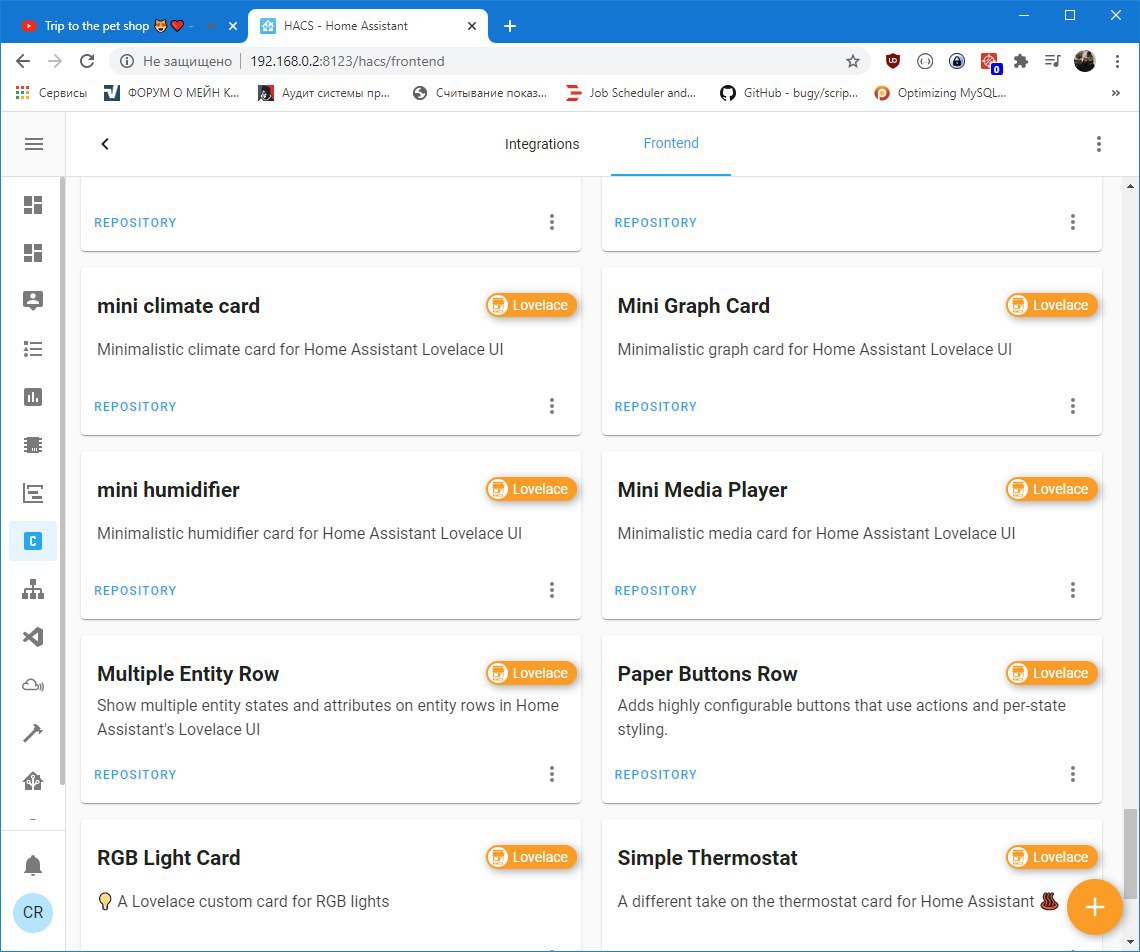Open the Logbook list icon in the sidebar
Image resolution: width=1140 pixels, height=952 pixels.
[x=33, y=349]
